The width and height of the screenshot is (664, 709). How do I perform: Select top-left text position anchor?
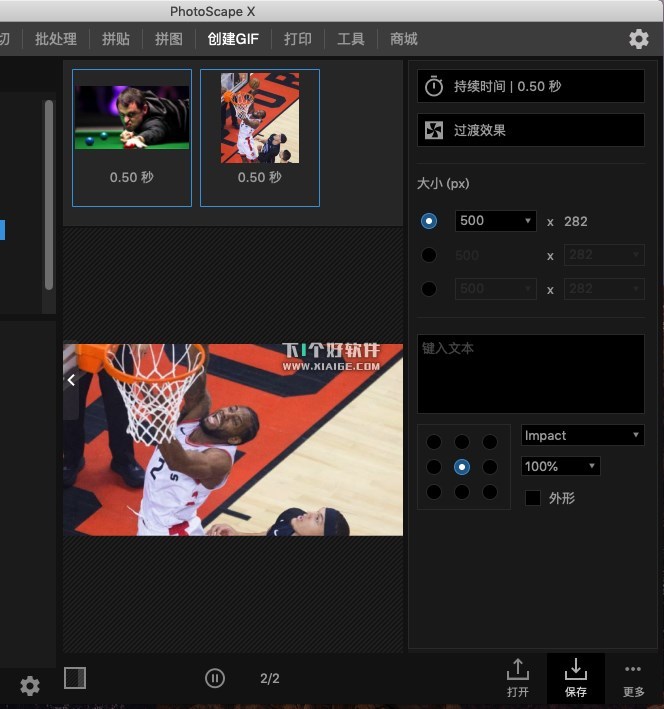tap(433, 442)
